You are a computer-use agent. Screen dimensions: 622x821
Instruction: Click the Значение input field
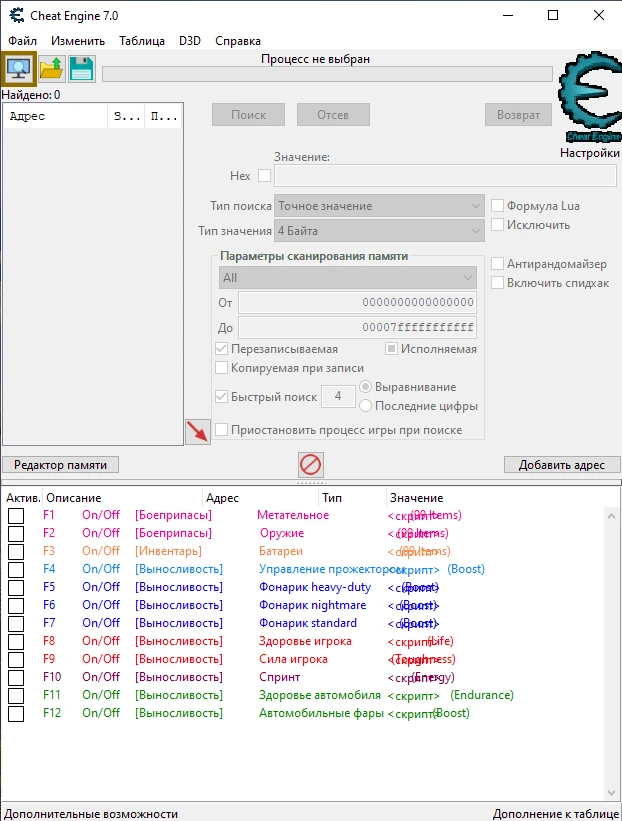(445, 176)
